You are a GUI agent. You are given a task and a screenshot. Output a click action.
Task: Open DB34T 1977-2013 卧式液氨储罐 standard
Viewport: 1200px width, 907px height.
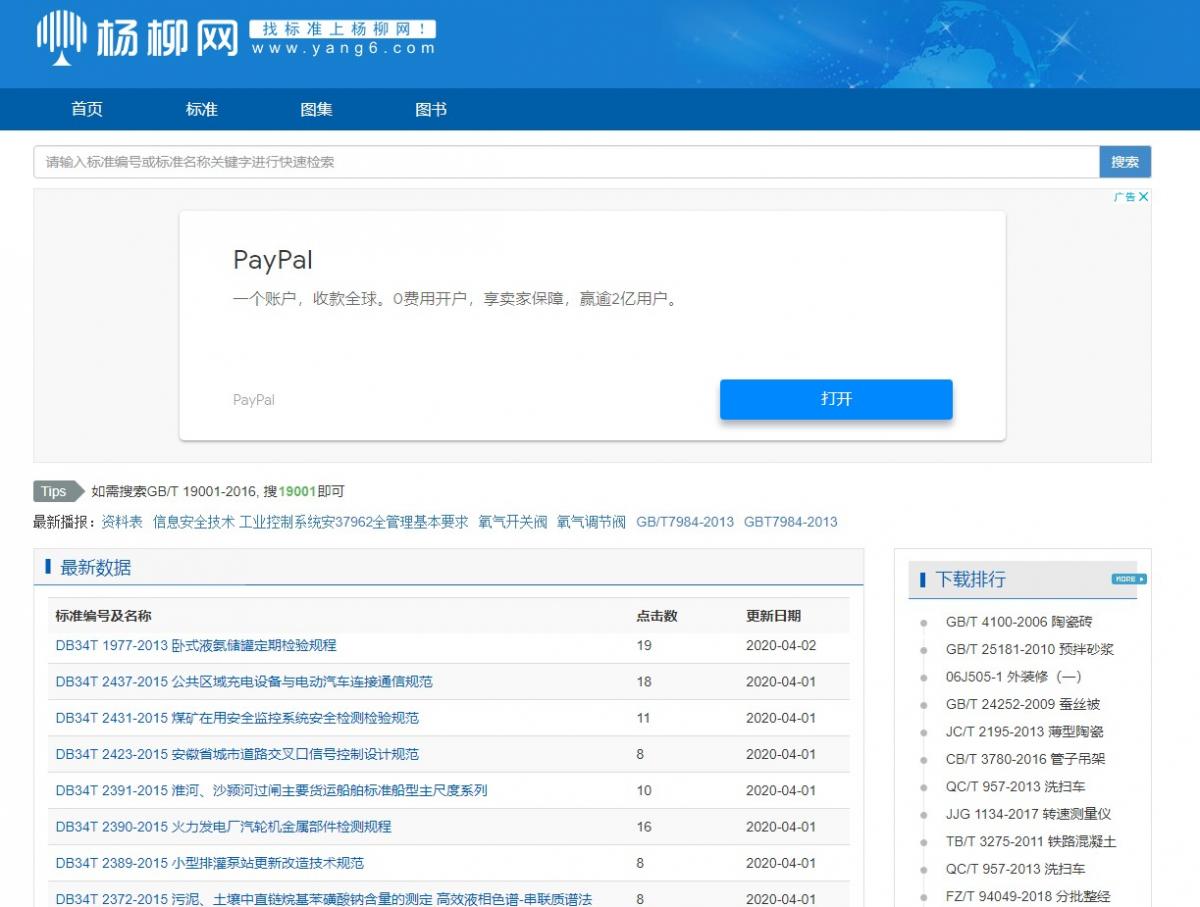(x=196, y=645)
